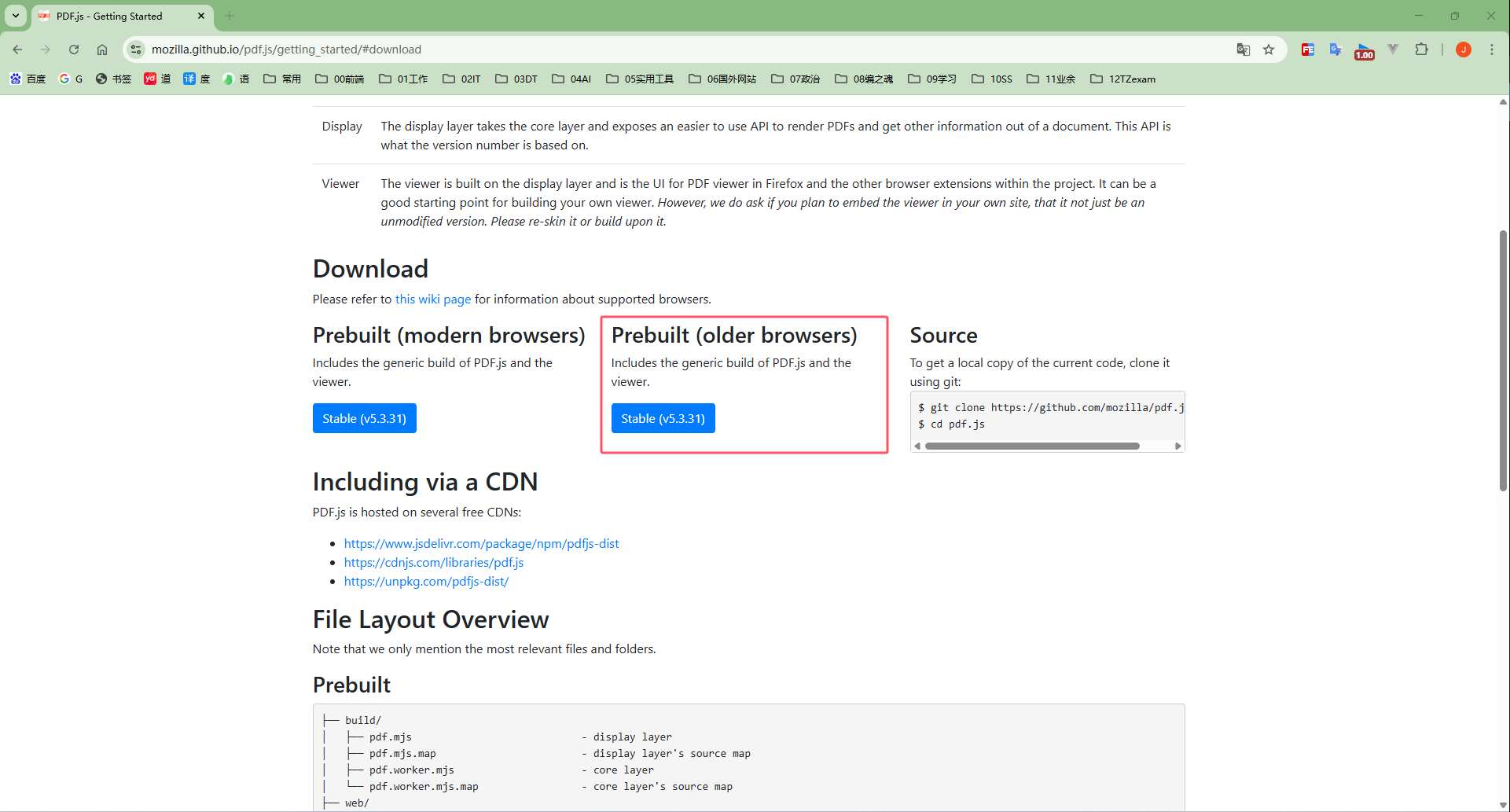Click the Download section heading
1510x812 pixels.
pos(370,269)
